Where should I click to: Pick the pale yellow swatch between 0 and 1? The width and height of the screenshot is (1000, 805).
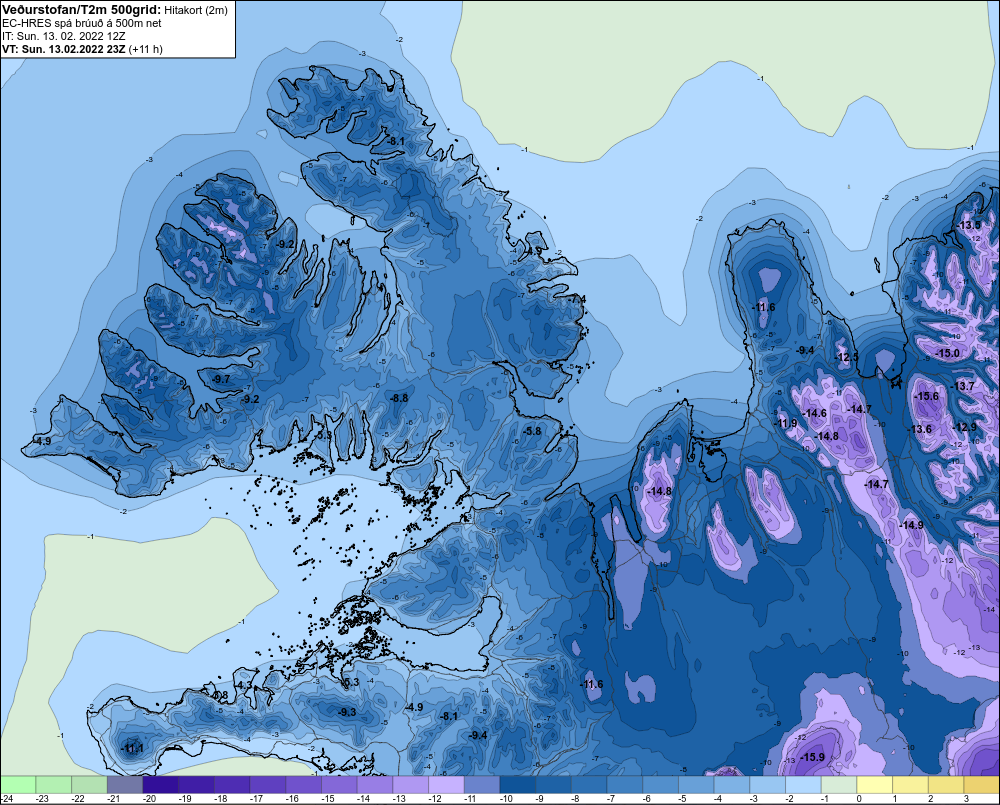click(875, 784)
